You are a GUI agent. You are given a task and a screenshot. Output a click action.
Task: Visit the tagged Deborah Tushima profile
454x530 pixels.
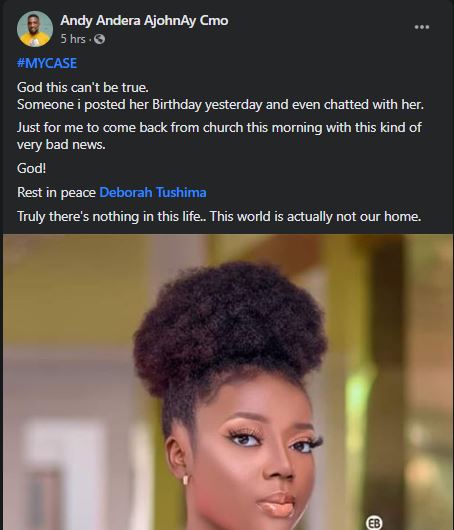(153, 192)
